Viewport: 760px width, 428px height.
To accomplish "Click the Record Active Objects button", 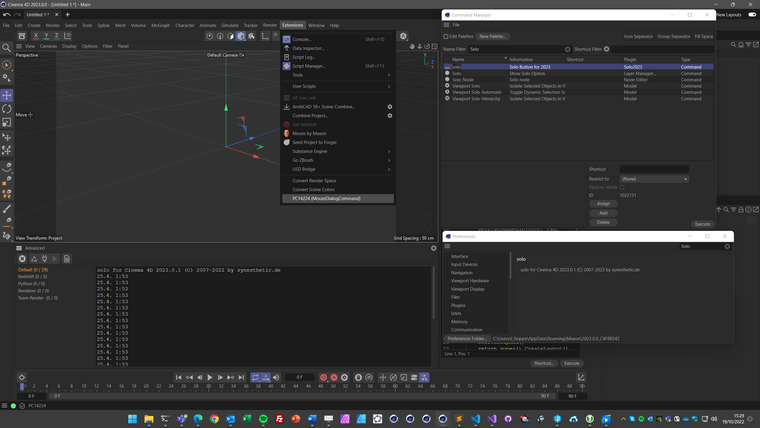I will click(x=323, y=377).
